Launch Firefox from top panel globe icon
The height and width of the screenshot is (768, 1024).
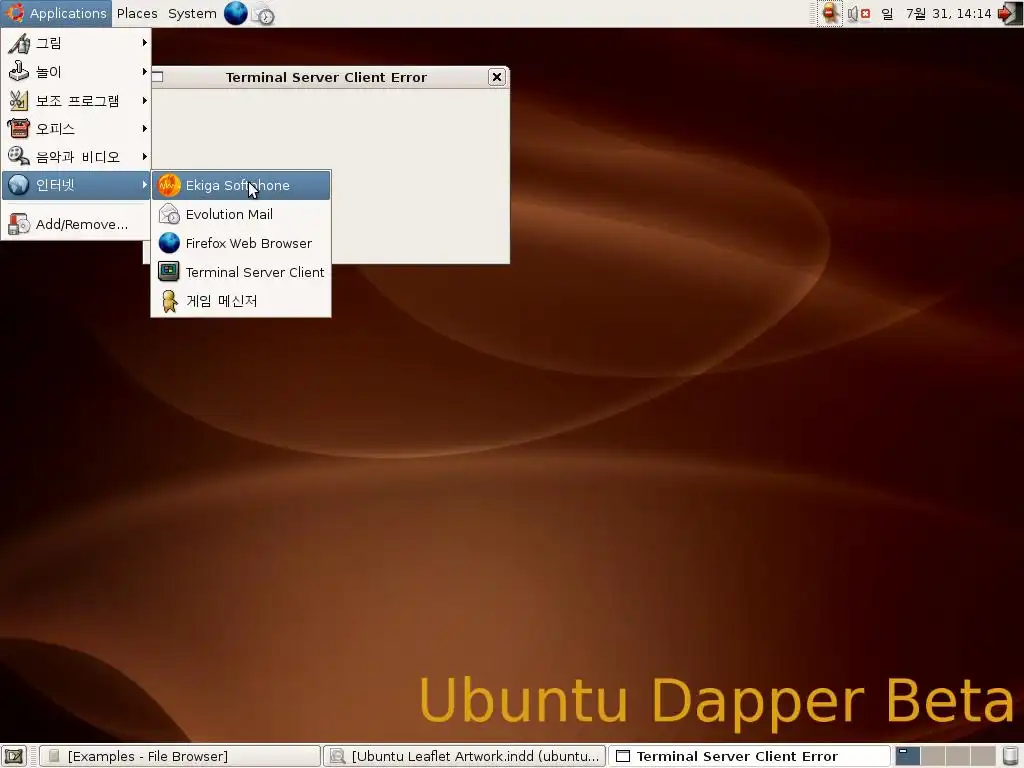pyautogui.click(x=236, y=13)
